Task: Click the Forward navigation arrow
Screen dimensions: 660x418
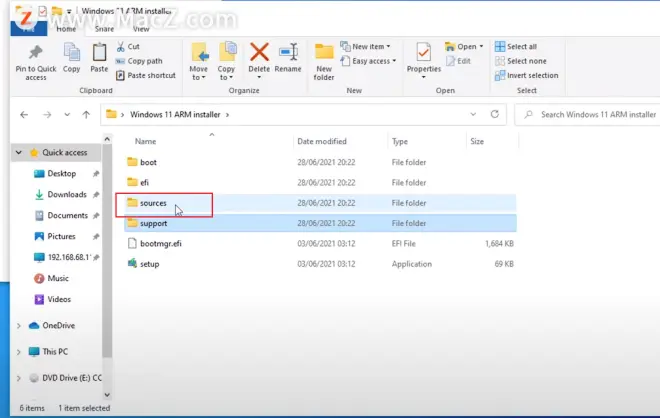Action: [x=47, y=114]
